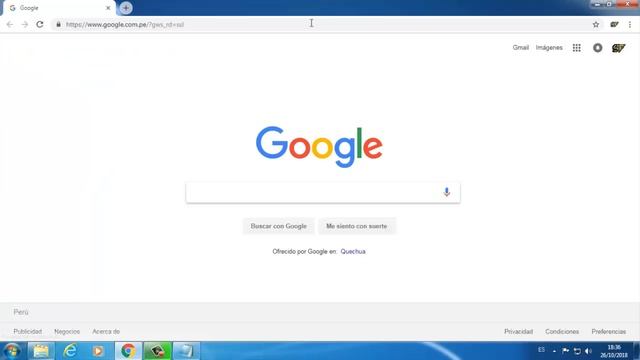
Task: Click the Perú country label
Action: tap(21, 312)
